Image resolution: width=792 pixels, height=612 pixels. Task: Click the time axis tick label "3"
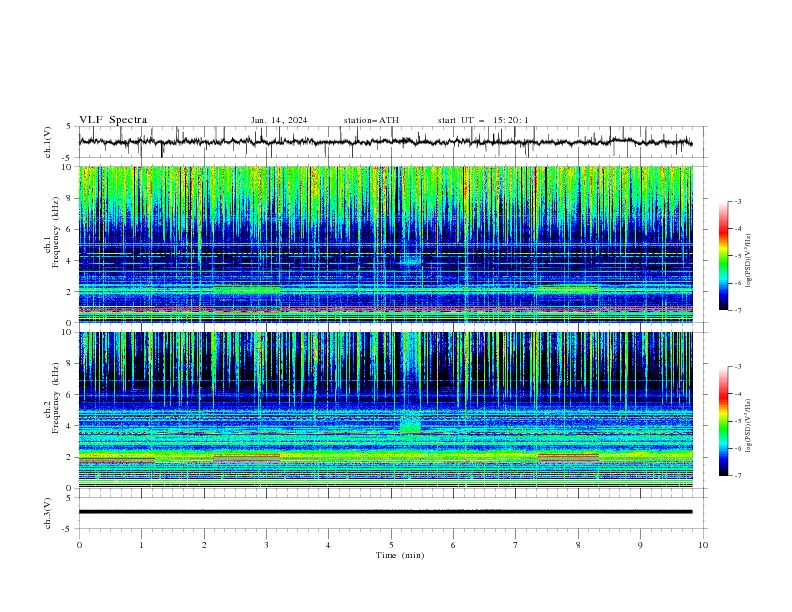coord(266,545)
